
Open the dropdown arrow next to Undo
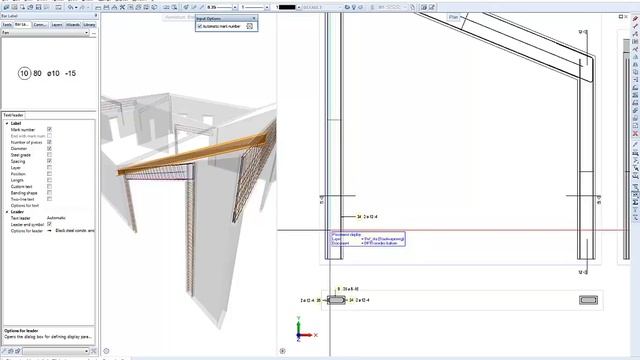point(76,7)
